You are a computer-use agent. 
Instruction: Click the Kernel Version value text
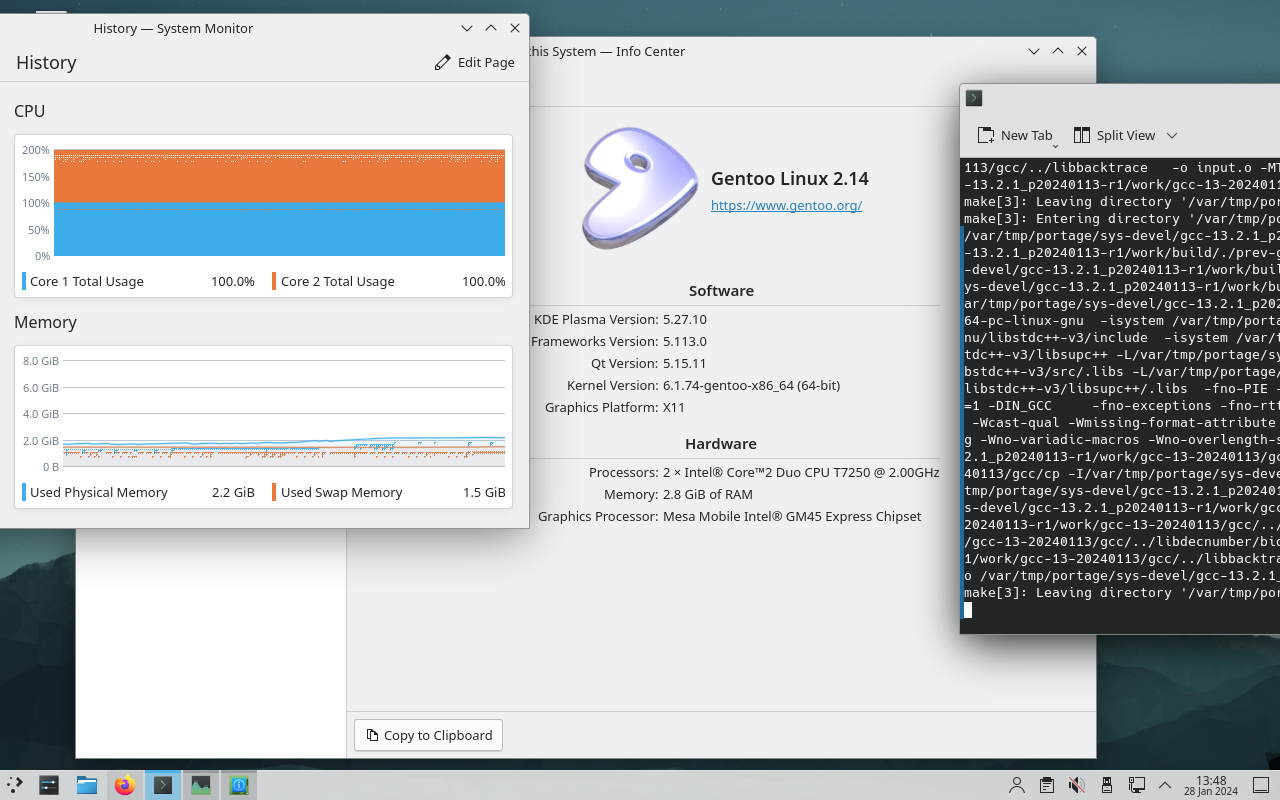pyautogui.click(x=751, y=385)
